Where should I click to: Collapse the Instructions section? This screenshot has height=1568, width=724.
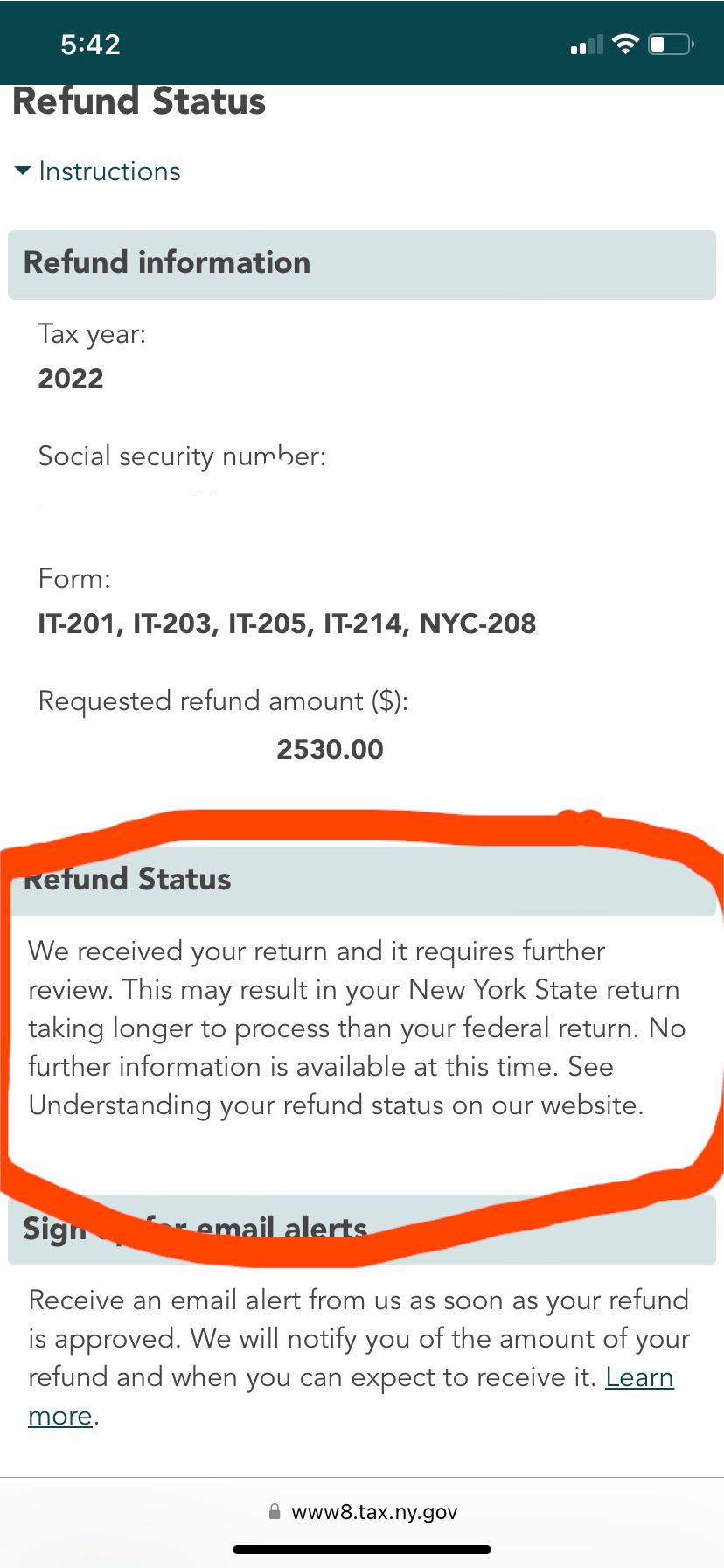108,171
